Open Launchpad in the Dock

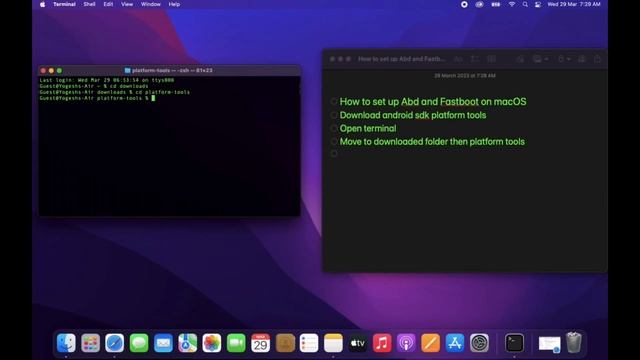(x=90, y=343)
